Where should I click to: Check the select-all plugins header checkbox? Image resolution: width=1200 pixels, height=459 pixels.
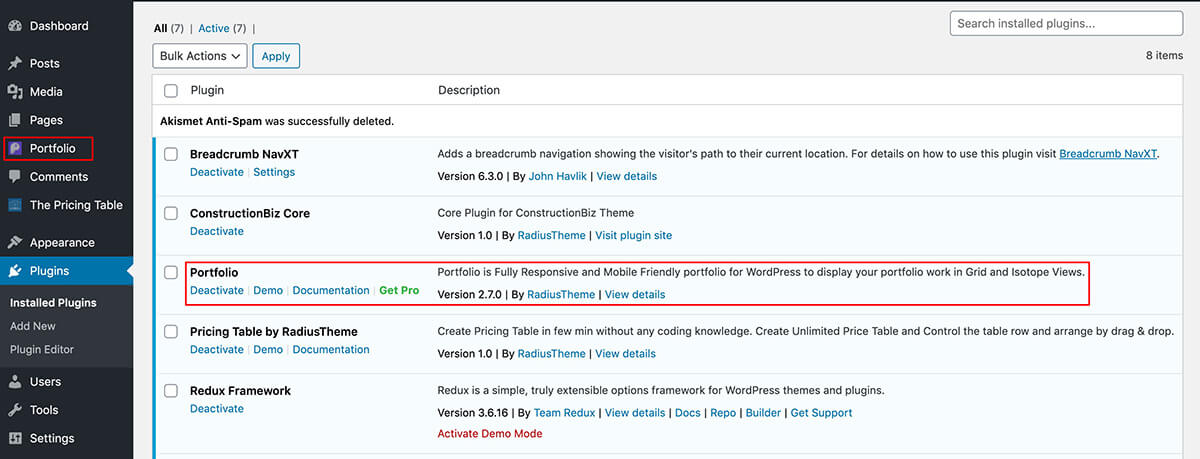point(171,91)
